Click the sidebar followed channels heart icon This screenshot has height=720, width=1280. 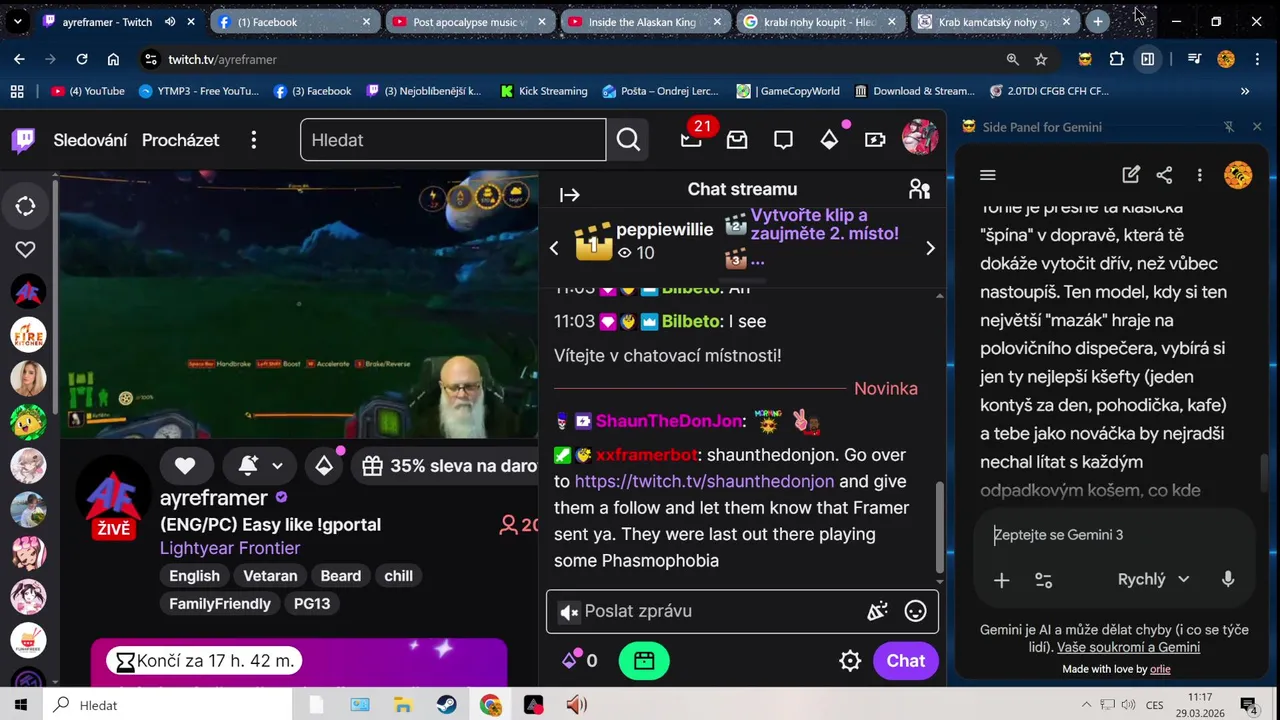[26, 250]
